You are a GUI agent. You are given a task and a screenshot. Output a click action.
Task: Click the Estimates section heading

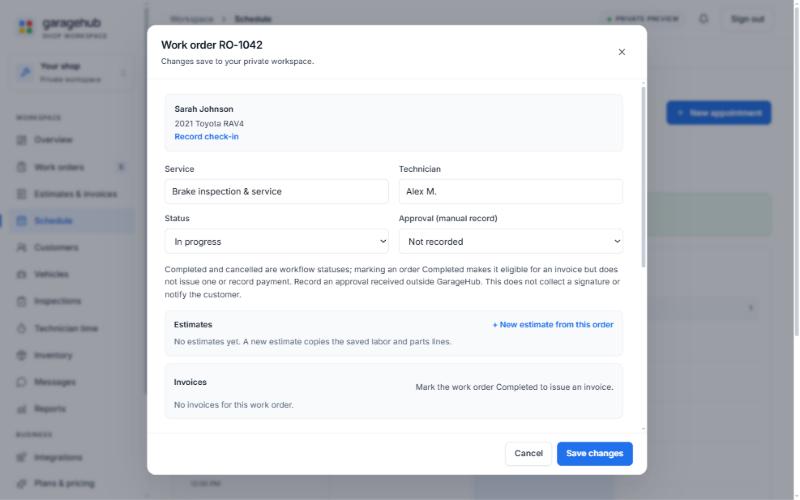[x=193, y=324]
